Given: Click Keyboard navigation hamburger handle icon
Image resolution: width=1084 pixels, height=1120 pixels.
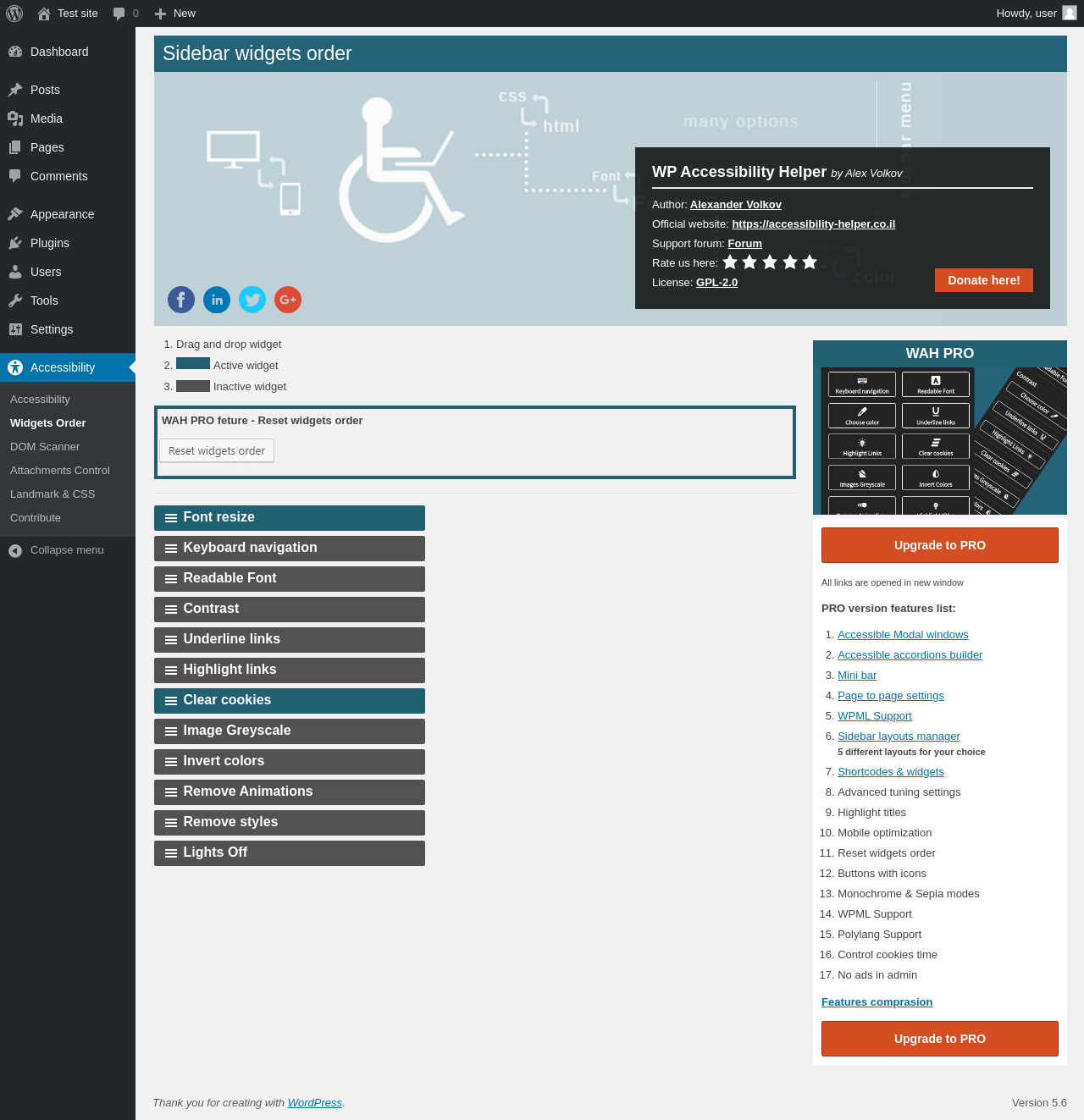Looking at the screenshot, I should [171, 549].
